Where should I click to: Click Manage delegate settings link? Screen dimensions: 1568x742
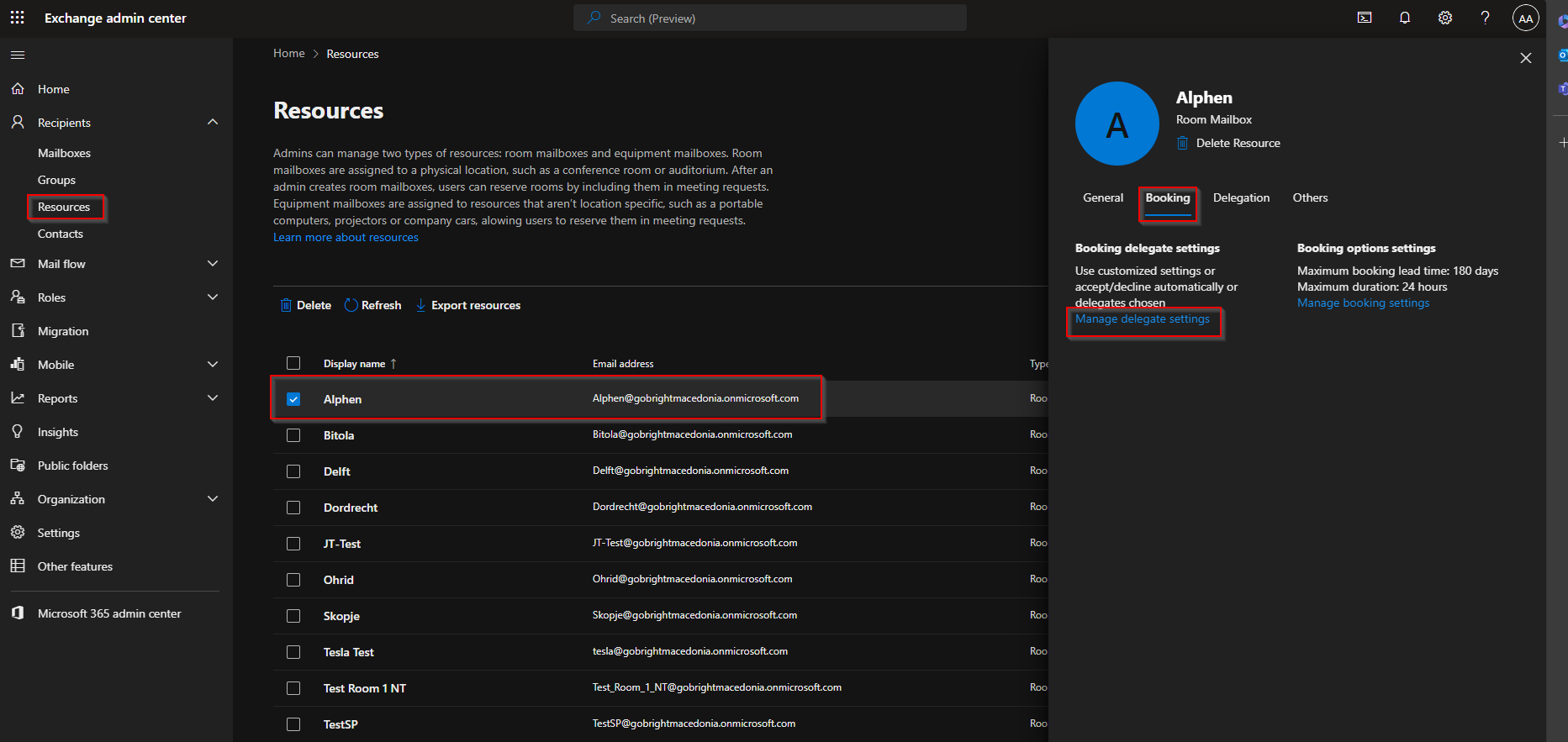pyautogui.click(x=1143, y=318)
